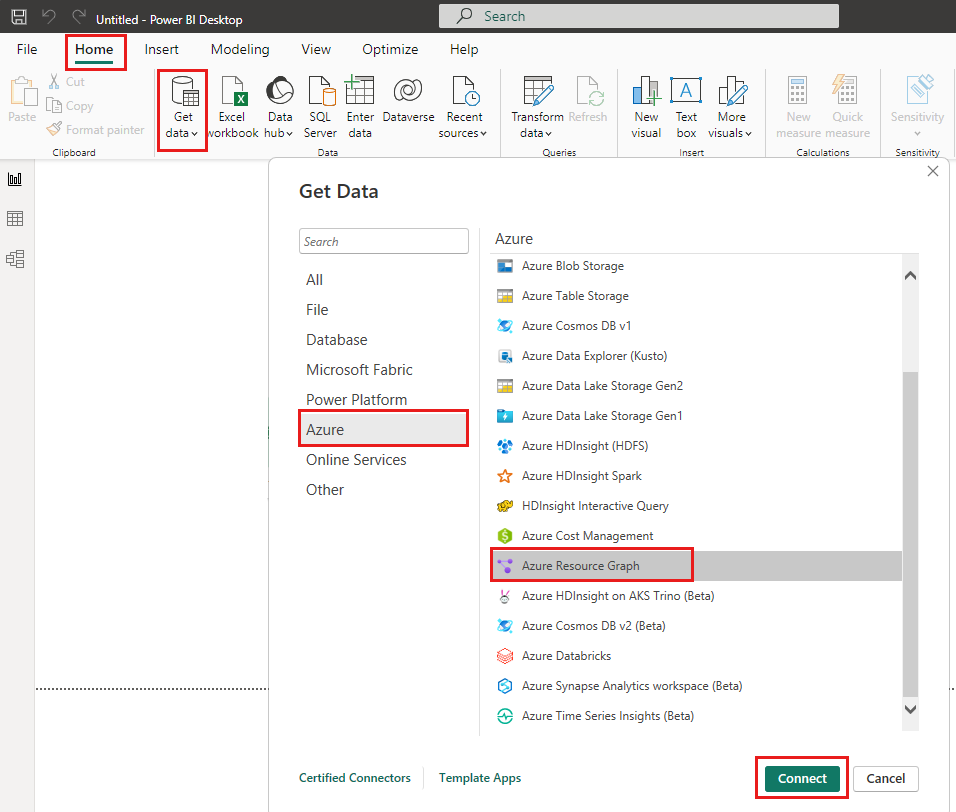Screen dimensions: 956x812
Task: Refresh the queries
Action: (588, 105)
